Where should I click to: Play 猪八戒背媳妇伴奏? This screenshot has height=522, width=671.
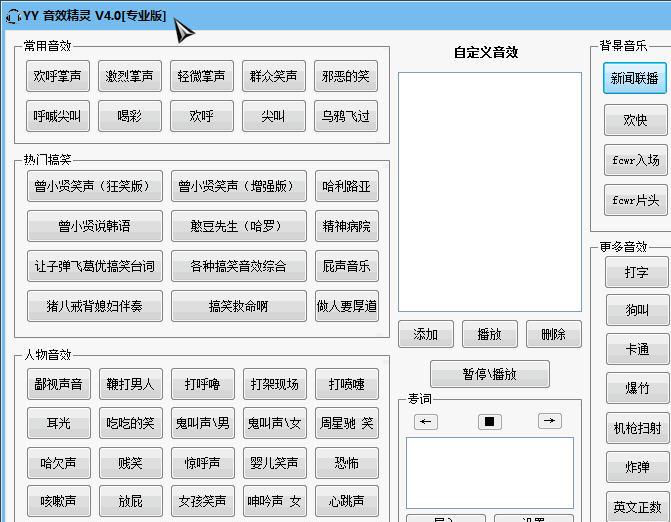tap(95, 306)
